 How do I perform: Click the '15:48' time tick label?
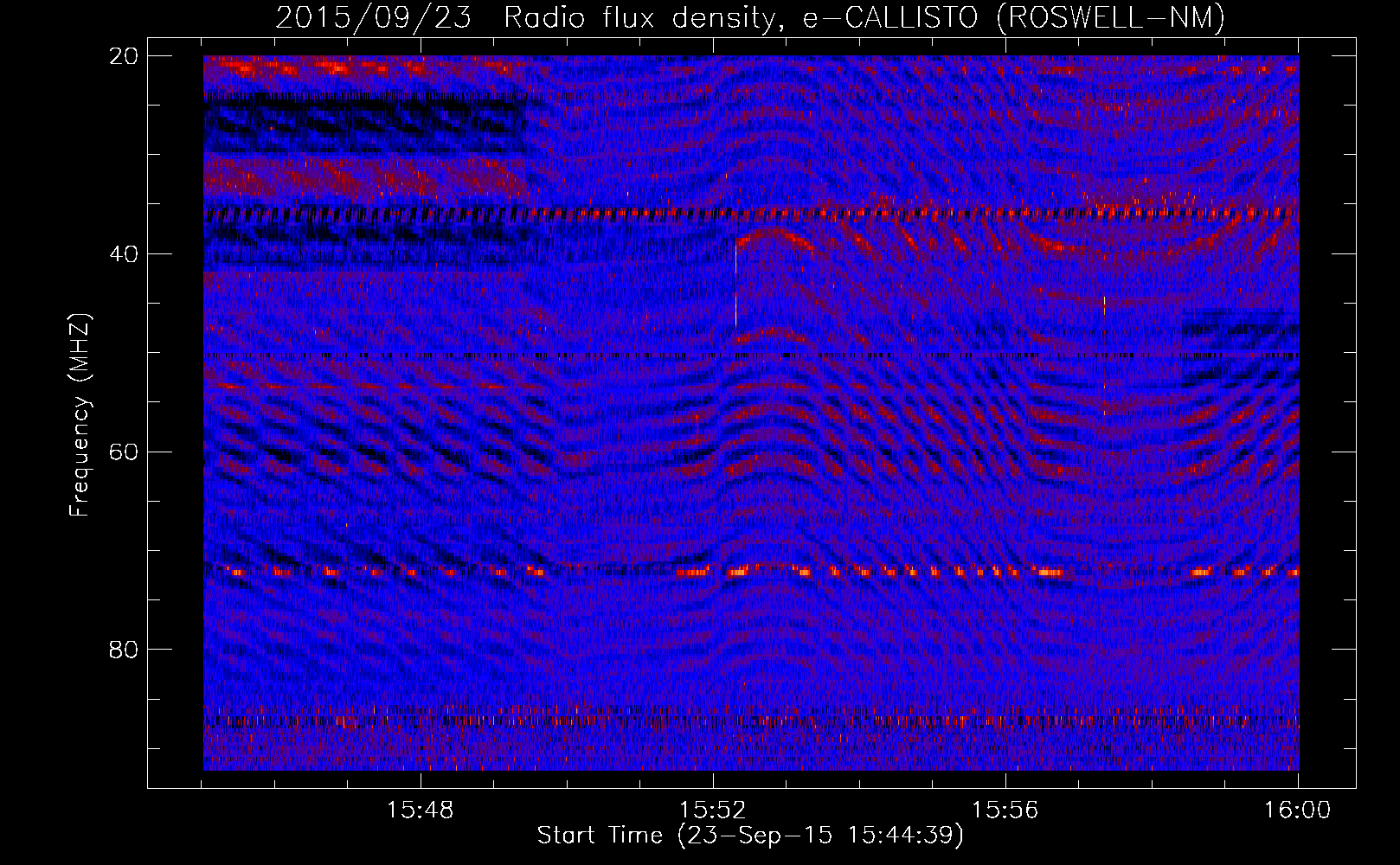[x=421, y=811]
